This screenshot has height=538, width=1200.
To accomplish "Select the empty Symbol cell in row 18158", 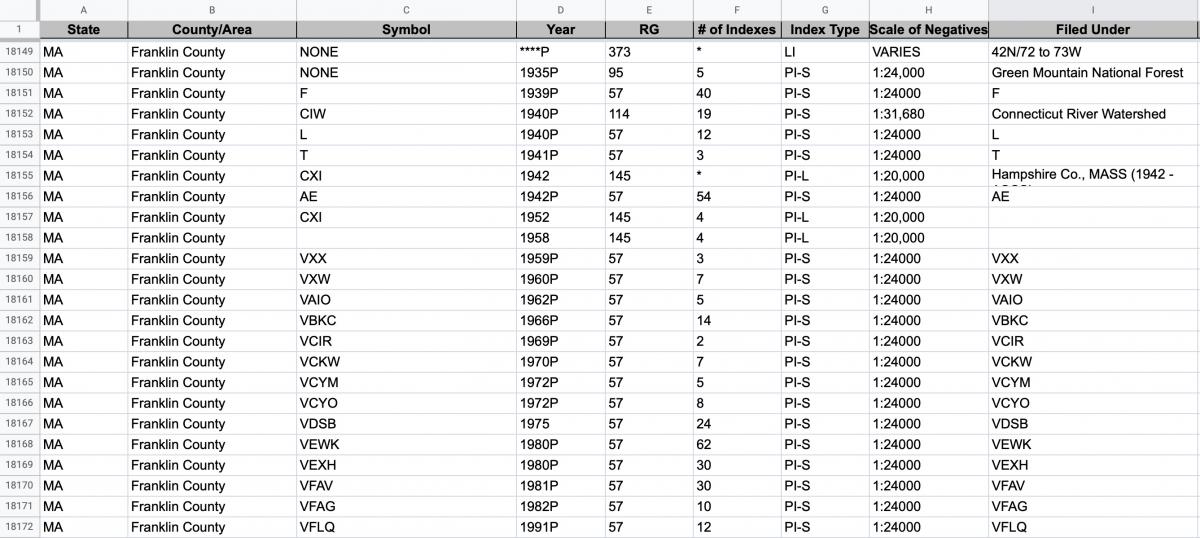I will (x=406, y=238).
